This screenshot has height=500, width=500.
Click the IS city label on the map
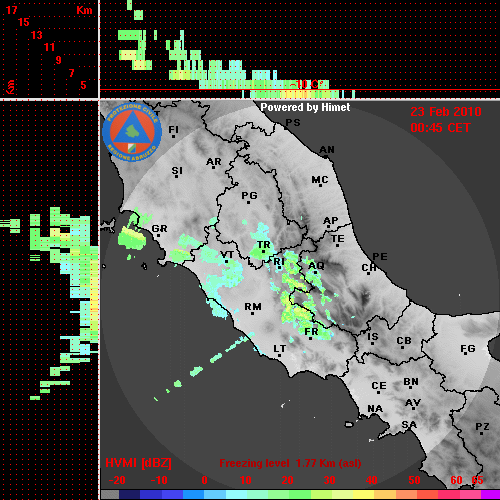point(373,337)
